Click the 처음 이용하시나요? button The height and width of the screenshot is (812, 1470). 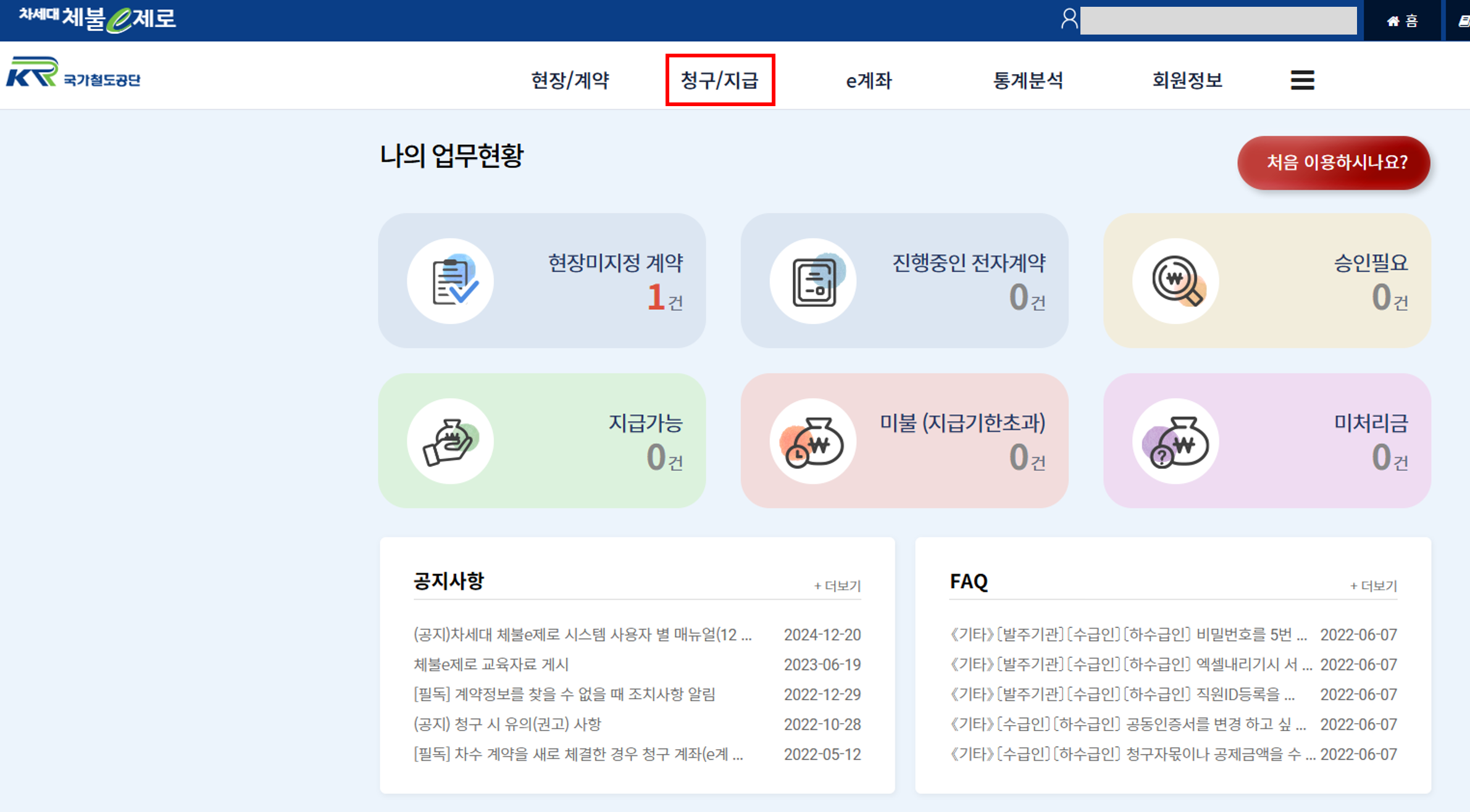(x=1334, y=163)
